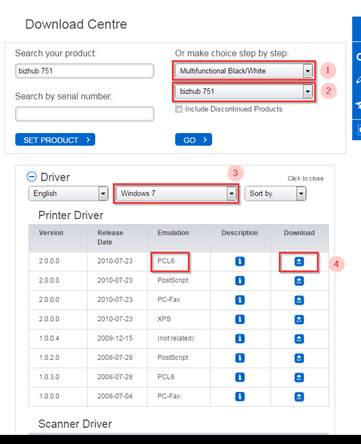Screen dimensions: 361x444
Task: Click the Release Date column header
Action: (x=110, y=237)
